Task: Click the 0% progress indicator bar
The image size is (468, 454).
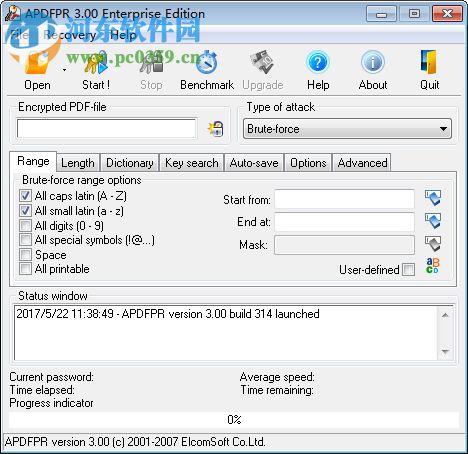Action: point(234,419)
